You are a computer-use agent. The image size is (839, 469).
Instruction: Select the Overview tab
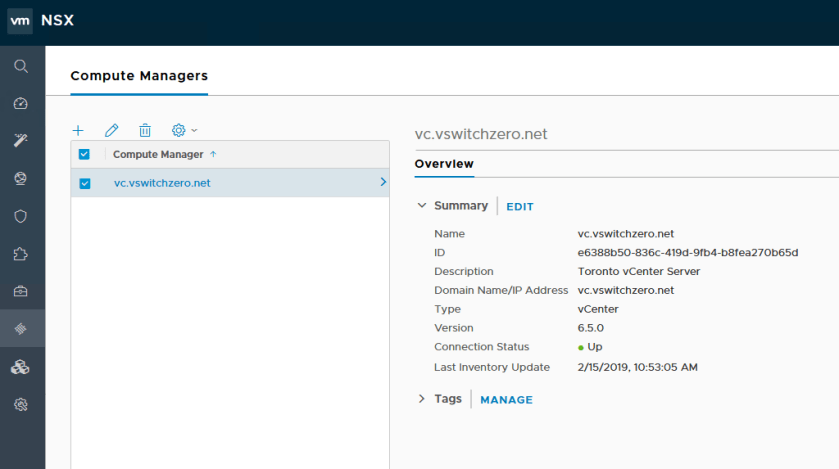pyautogui.click(x=444, y=164)
